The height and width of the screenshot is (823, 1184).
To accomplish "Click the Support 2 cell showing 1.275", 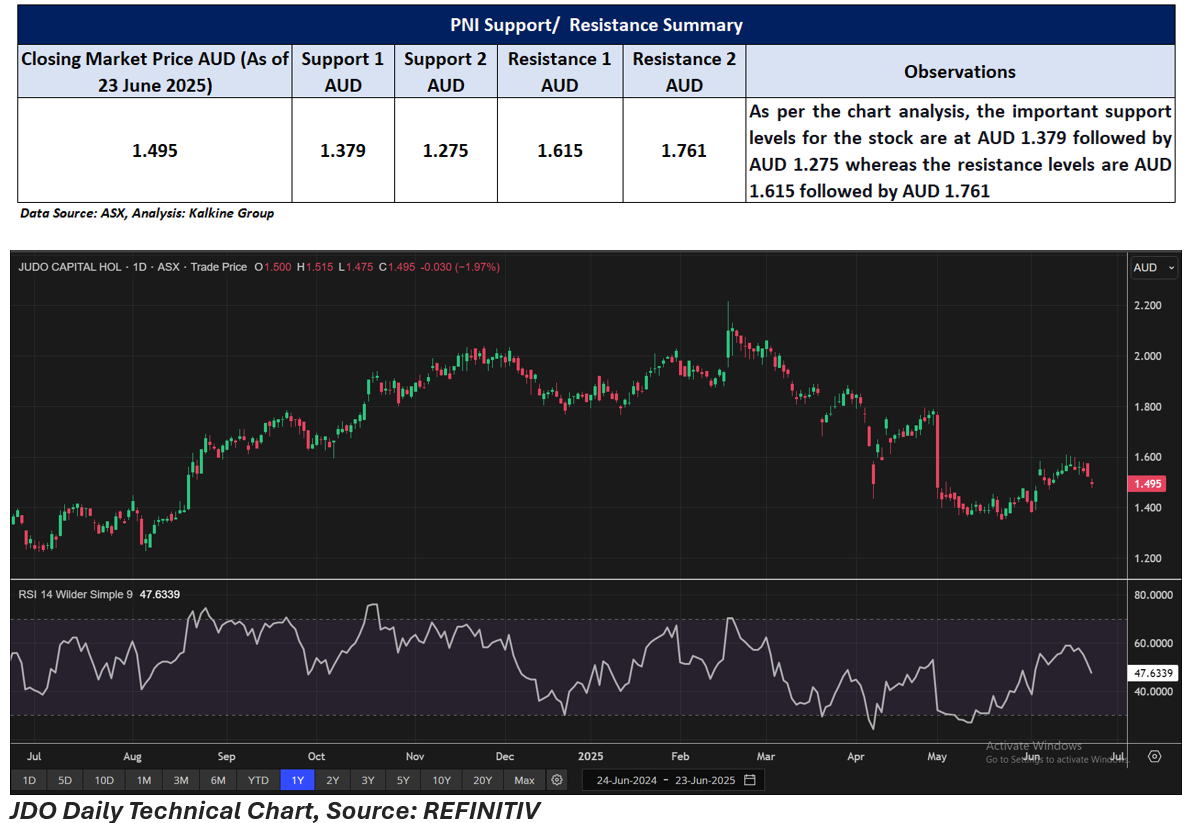I will click(446, 150).
